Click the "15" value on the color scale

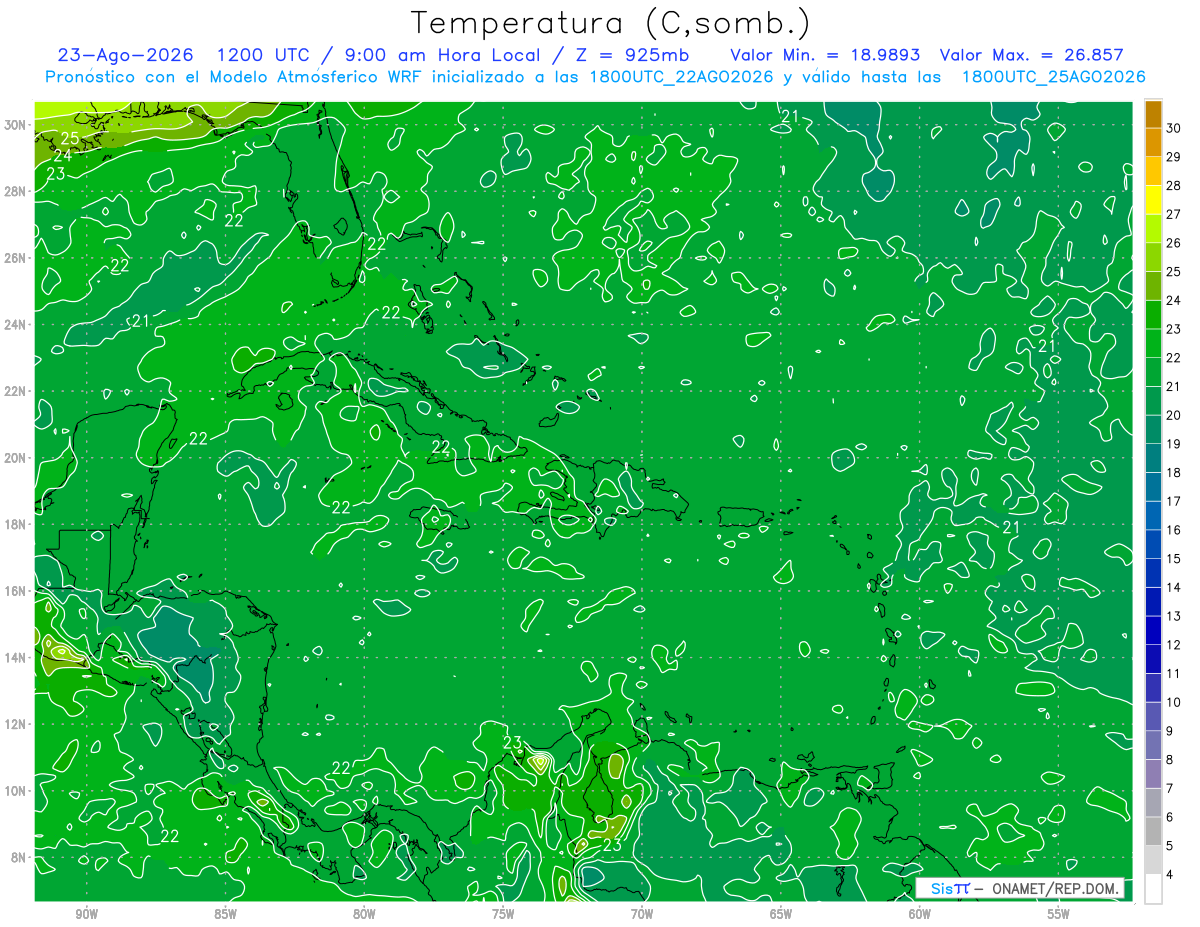[x=1174, y=559]
